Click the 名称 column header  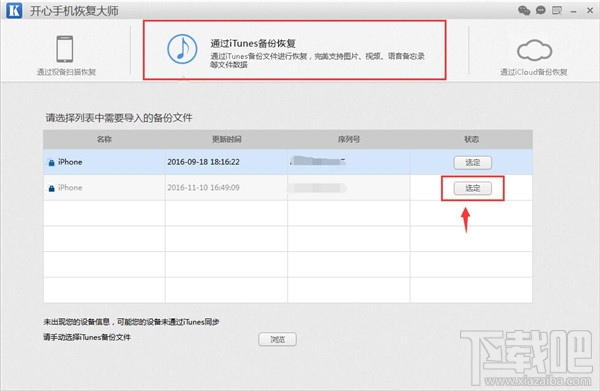tap(104, 139)
